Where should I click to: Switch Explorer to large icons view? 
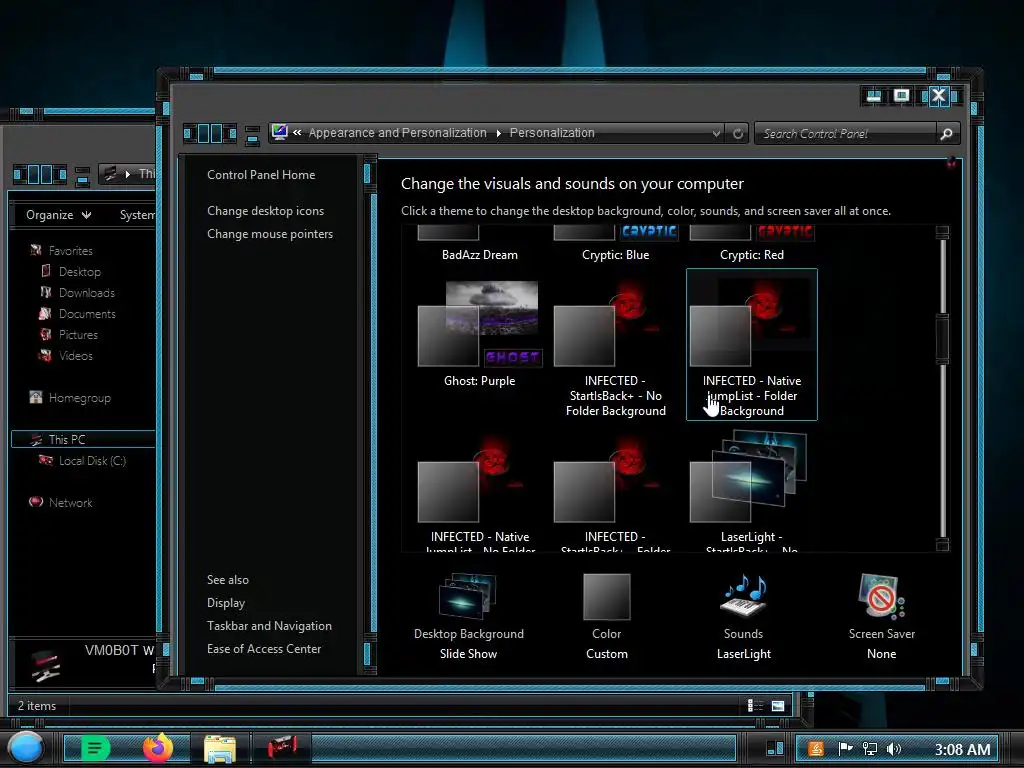(x=778, y=705)
